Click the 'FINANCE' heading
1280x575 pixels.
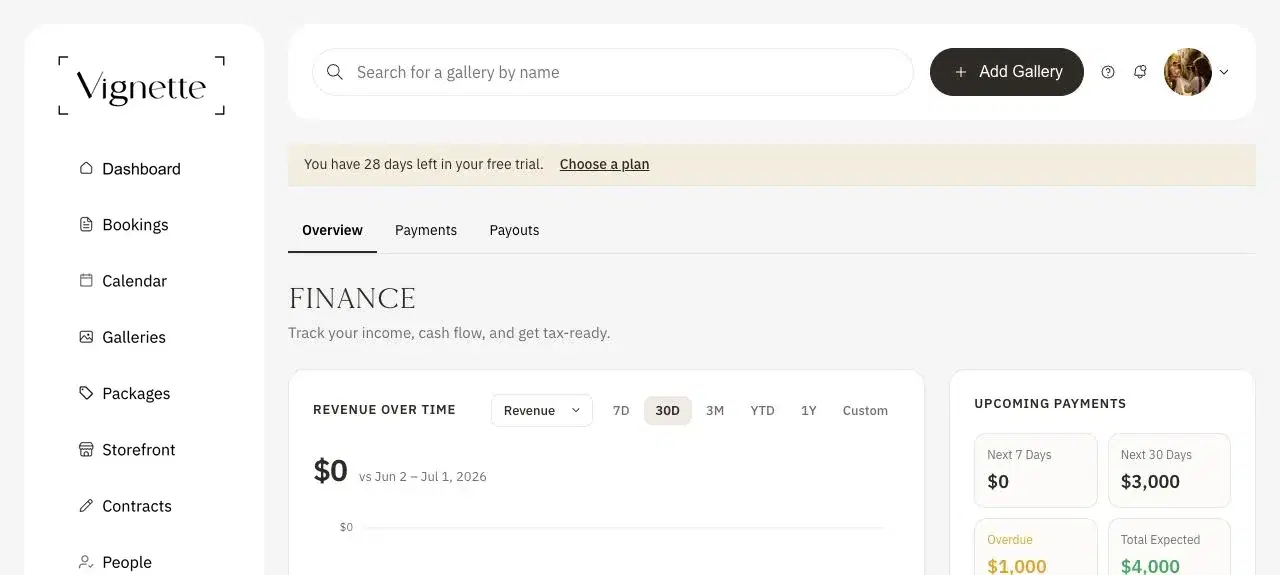352,298
